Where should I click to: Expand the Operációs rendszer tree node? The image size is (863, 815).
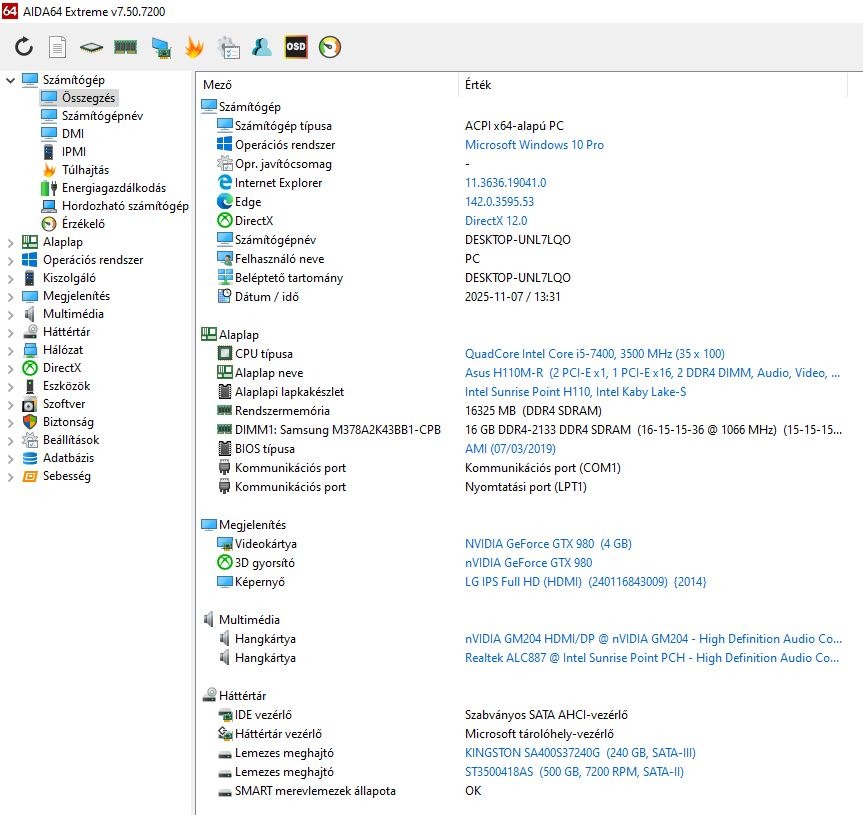point(10,260)
